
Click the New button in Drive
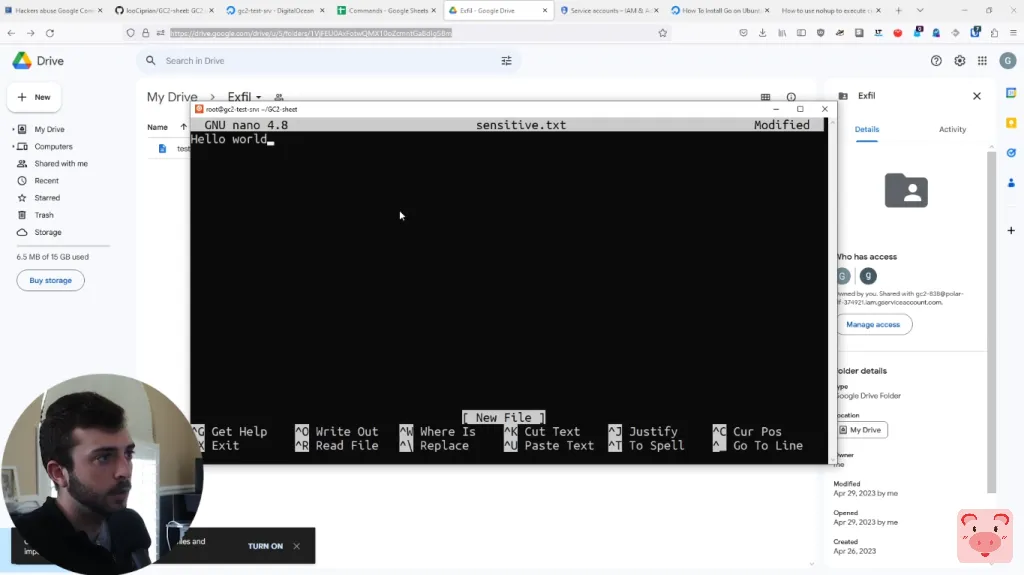[34, 97]
